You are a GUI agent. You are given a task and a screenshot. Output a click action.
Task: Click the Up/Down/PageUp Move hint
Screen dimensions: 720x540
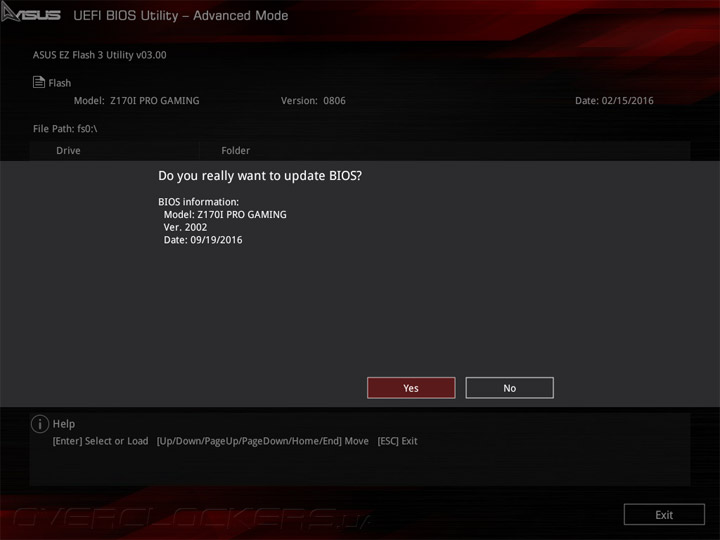[263, 441]
